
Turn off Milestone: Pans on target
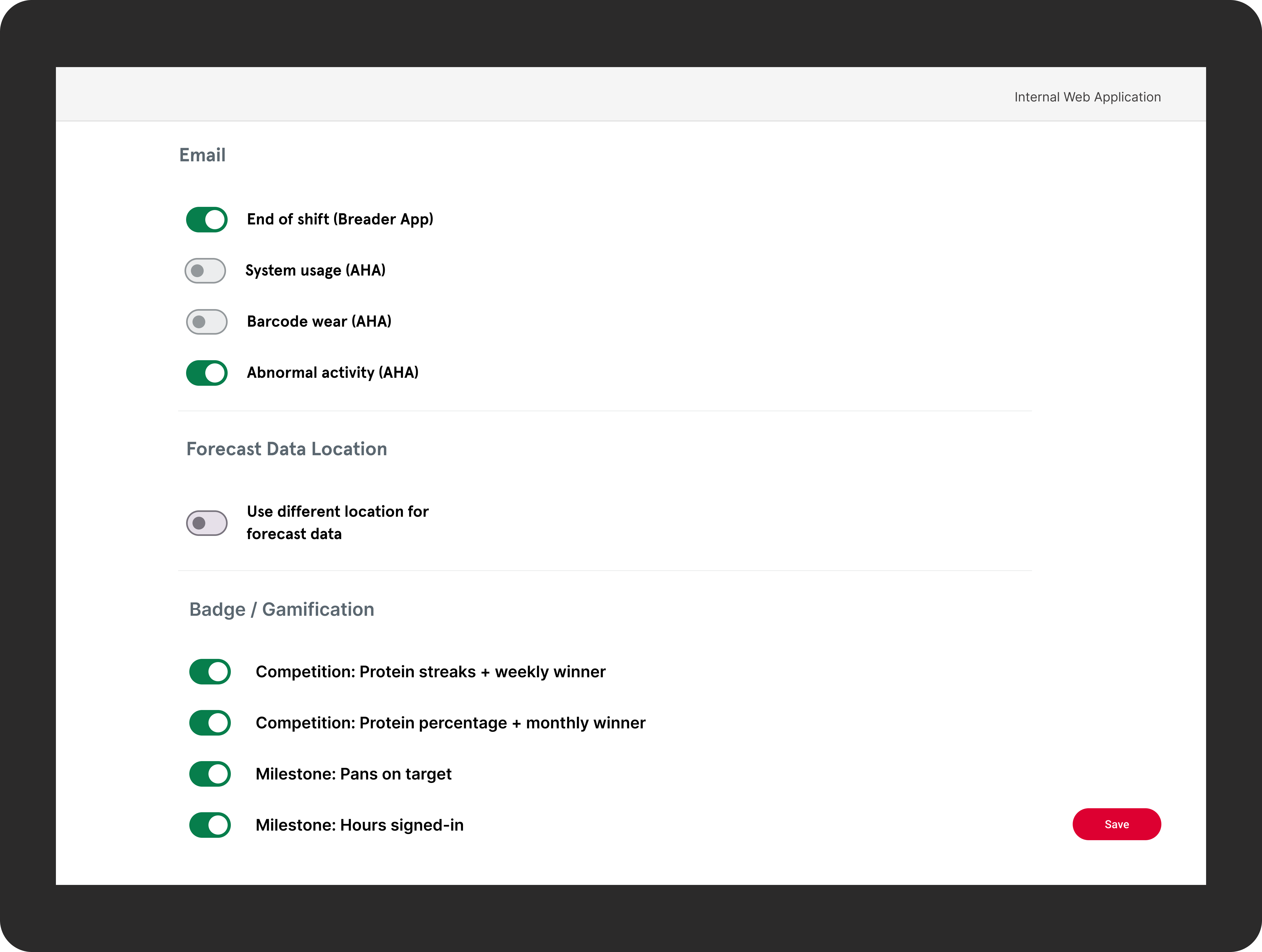tap(210, 774)
